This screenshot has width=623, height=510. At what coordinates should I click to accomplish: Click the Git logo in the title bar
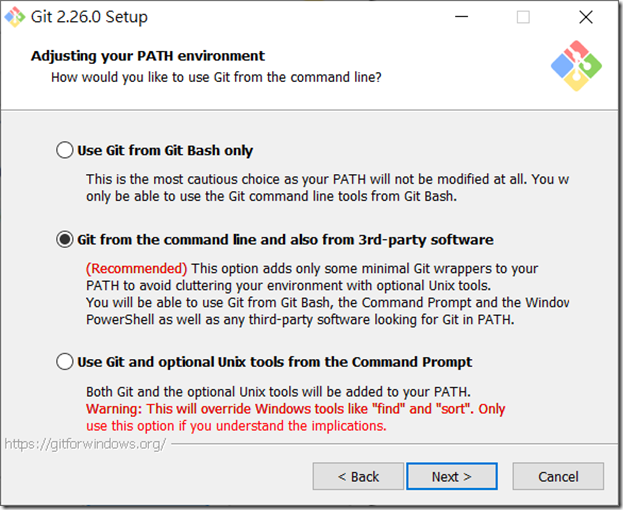pos(15,17)
